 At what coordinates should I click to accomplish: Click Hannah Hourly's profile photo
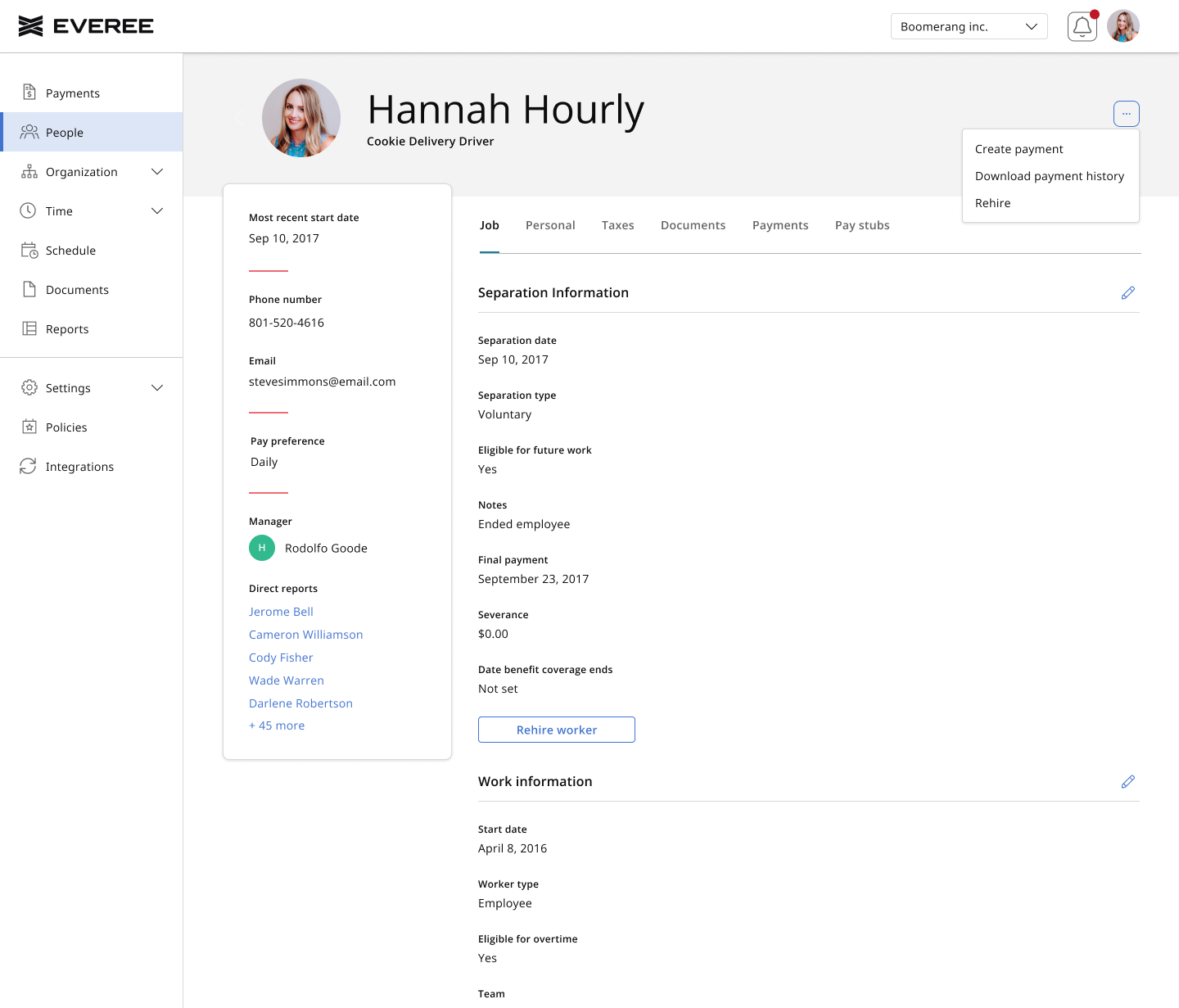301,118
